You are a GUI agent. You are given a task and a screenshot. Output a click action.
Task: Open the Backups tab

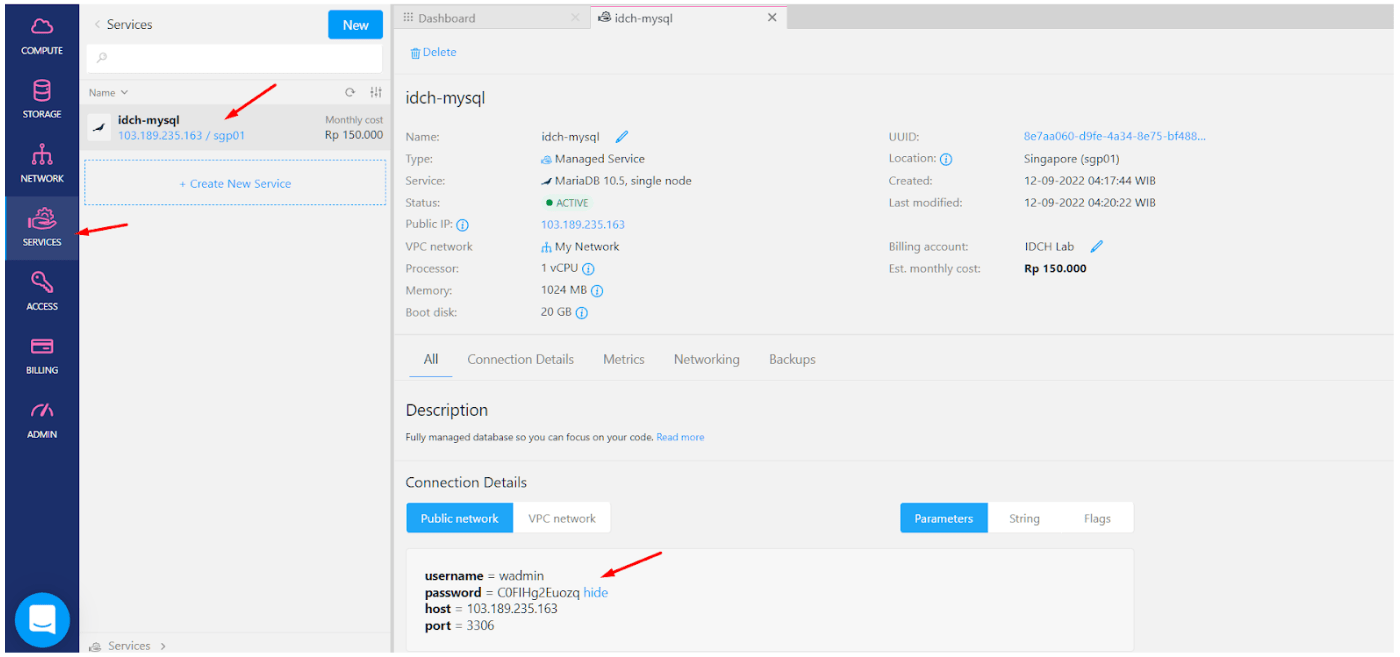click(792, 359)
